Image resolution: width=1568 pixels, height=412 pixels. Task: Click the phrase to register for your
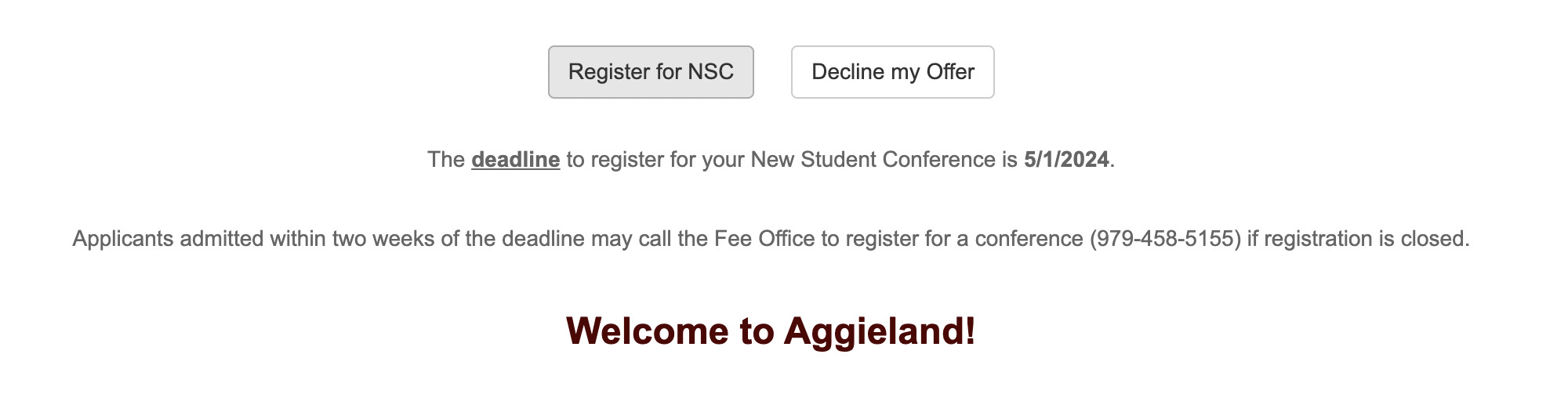[x=654, y=160]
